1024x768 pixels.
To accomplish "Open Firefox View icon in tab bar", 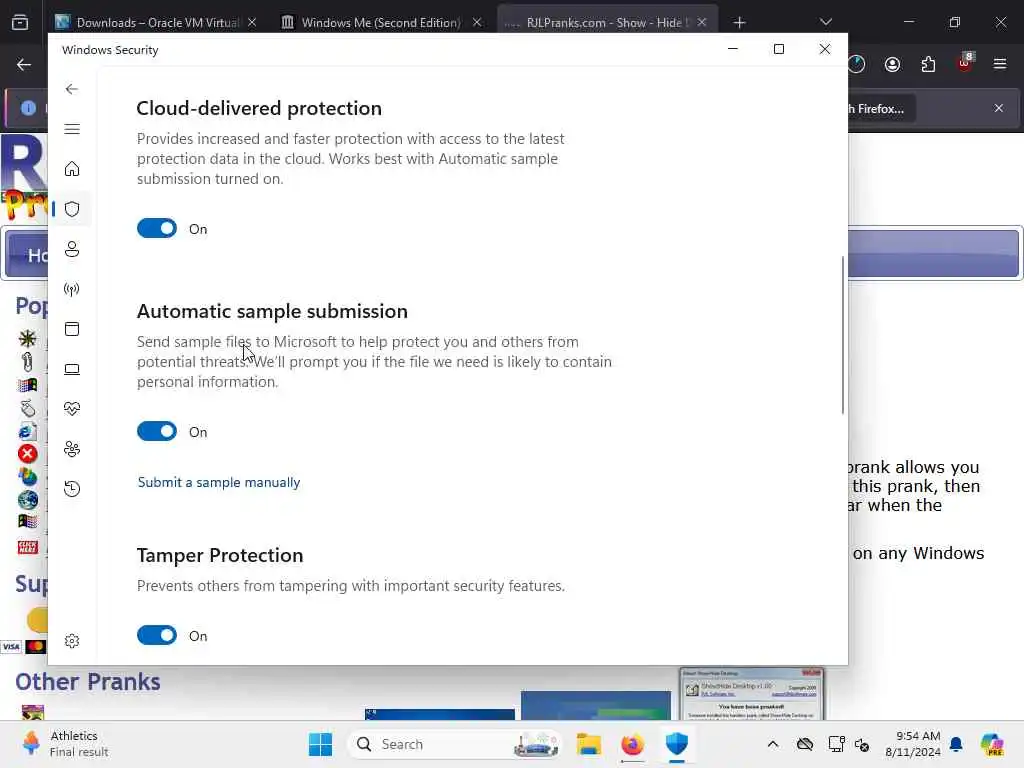I will pyautogui.click(x=20, y=22).
